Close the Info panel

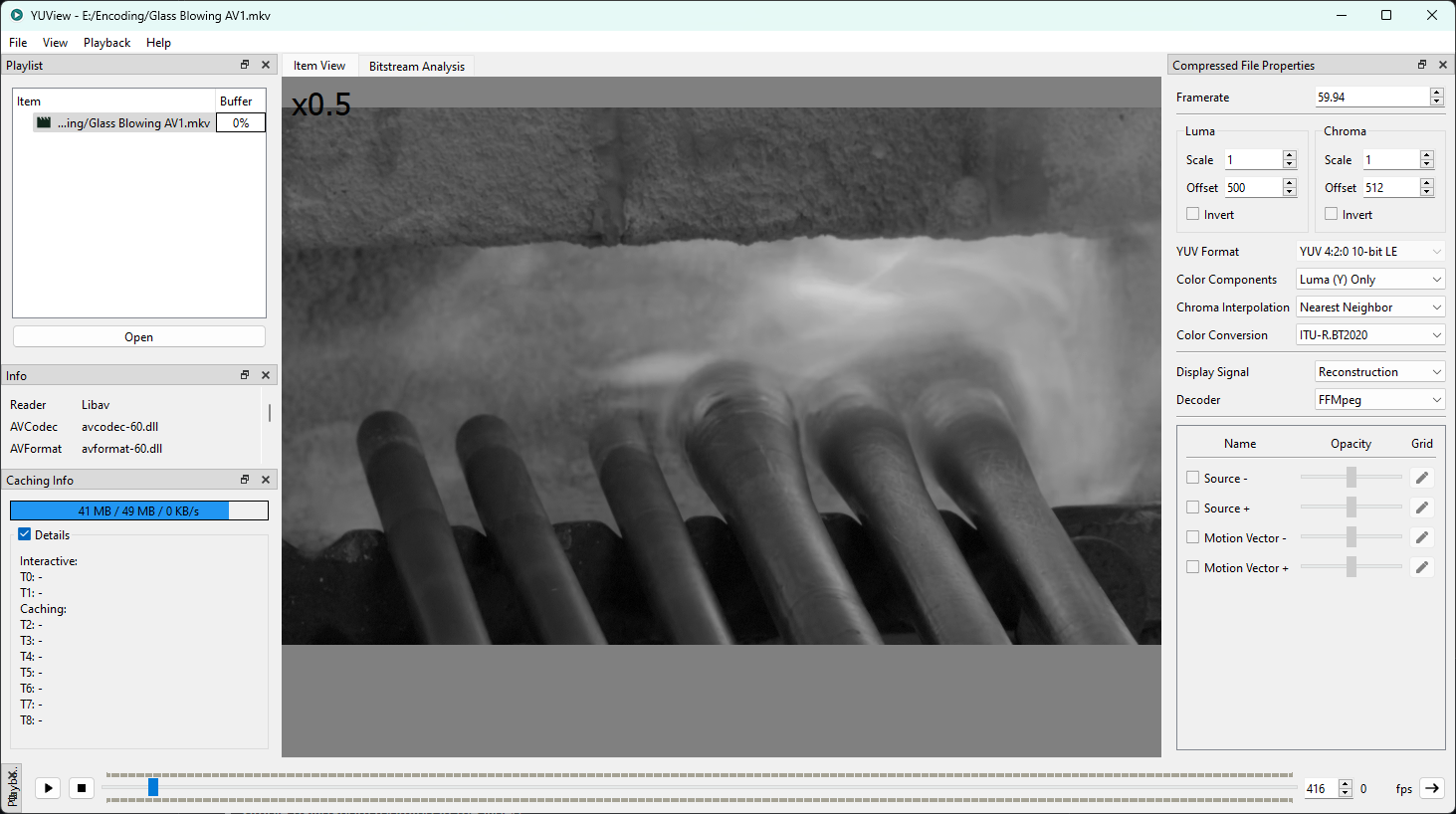point(265,374)
